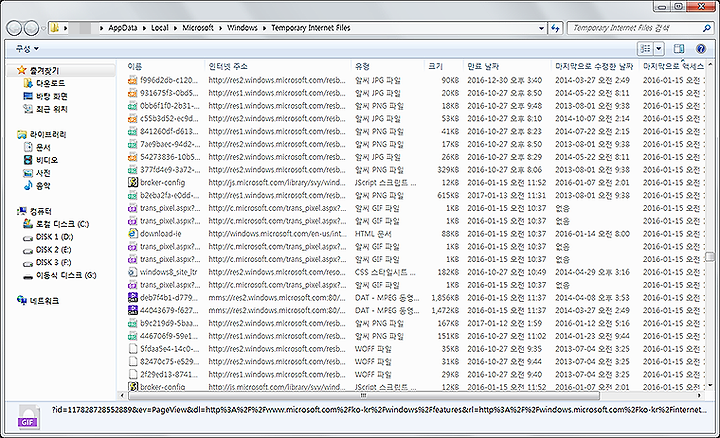Screen dimensions: 720x438
Task: Expand arrow after AppData in breadcrumb
Action: pos(145,28)
